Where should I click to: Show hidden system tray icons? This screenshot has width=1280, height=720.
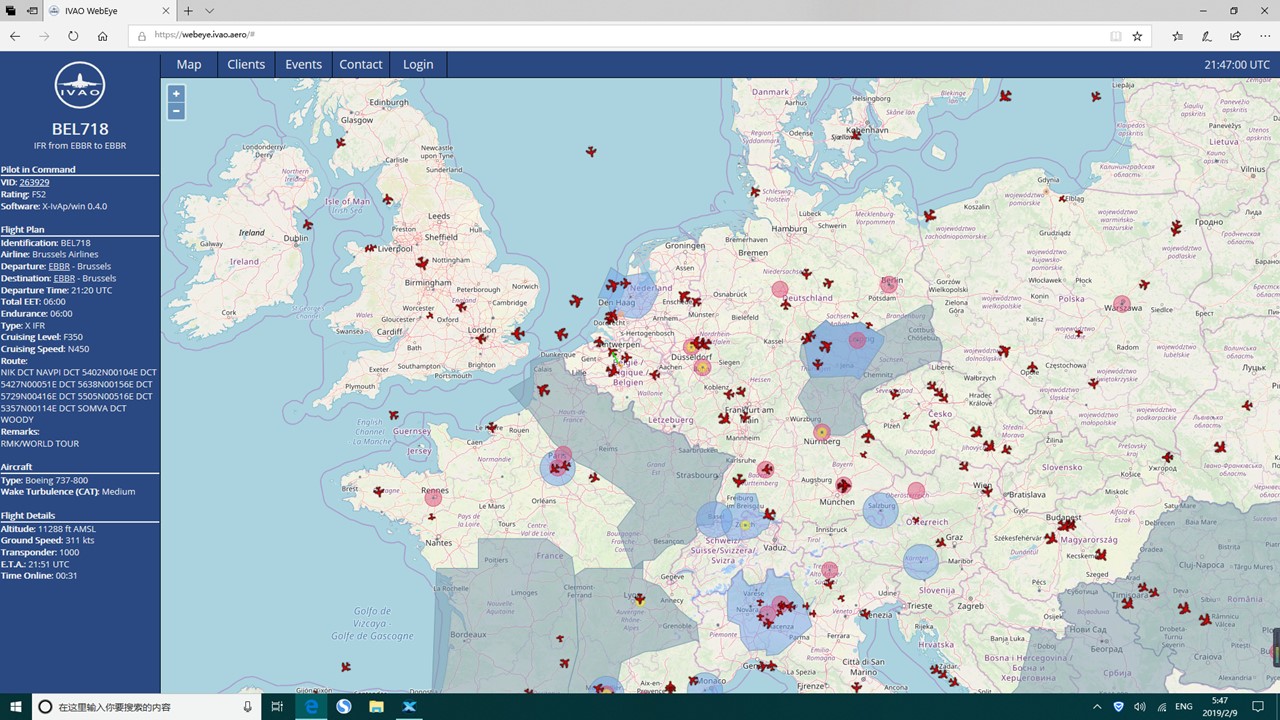tap(1097, 707)
